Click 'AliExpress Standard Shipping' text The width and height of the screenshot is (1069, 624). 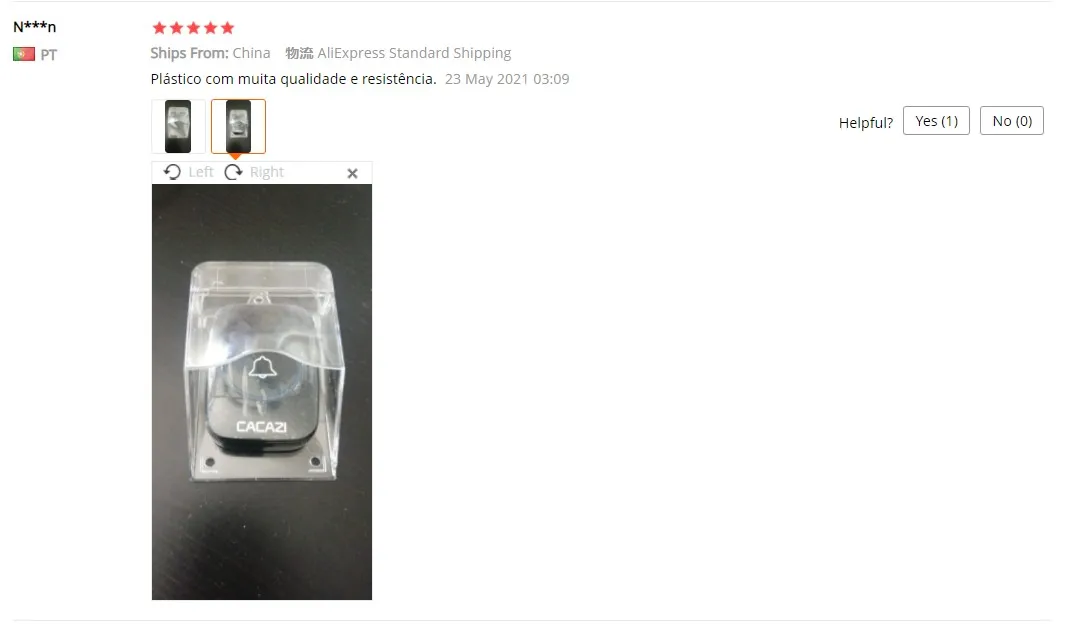[414, 53]
